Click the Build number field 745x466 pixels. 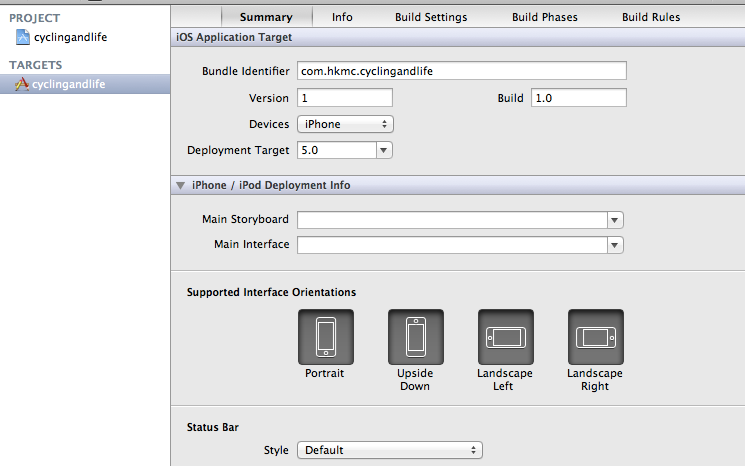point(578,98)
